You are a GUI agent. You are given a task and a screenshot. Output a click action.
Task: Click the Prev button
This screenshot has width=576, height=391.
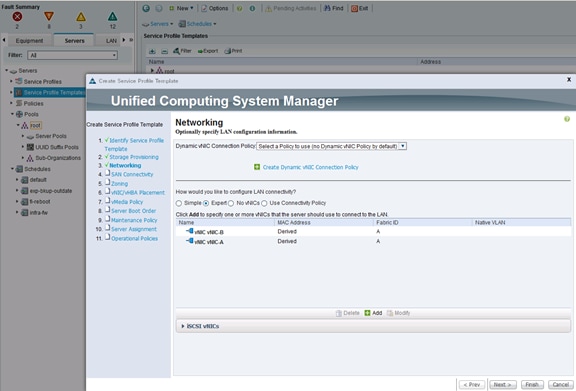[472, 384]
